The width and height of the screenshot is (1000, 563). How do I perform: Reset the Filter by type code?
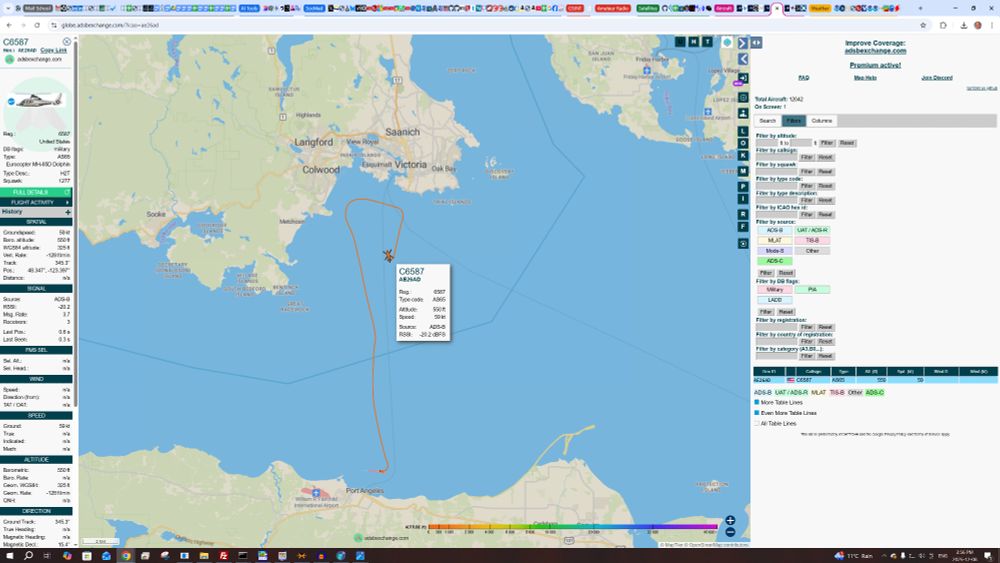[825, 186]
